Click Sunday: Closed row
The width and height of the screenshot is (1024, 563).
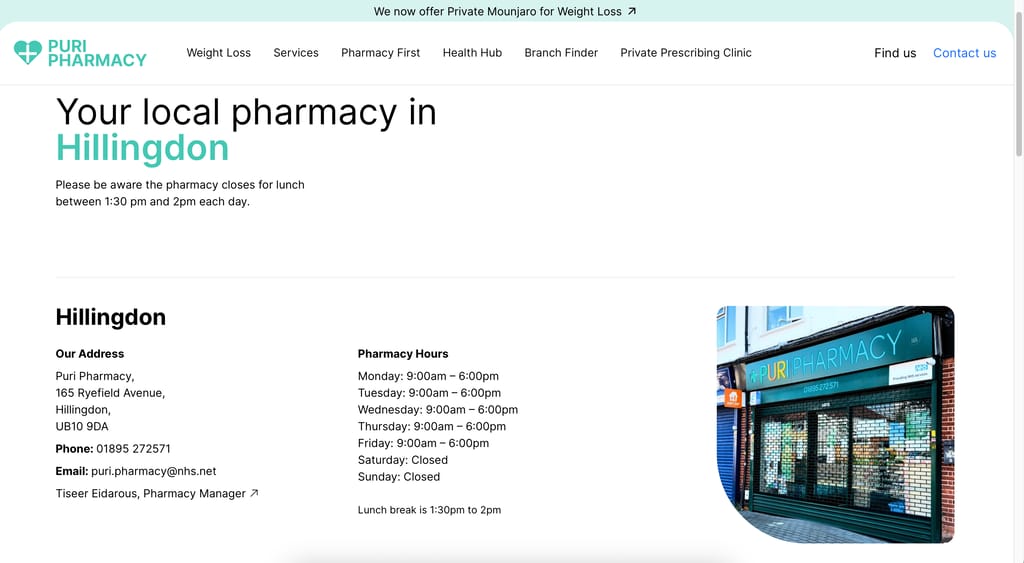399,477
